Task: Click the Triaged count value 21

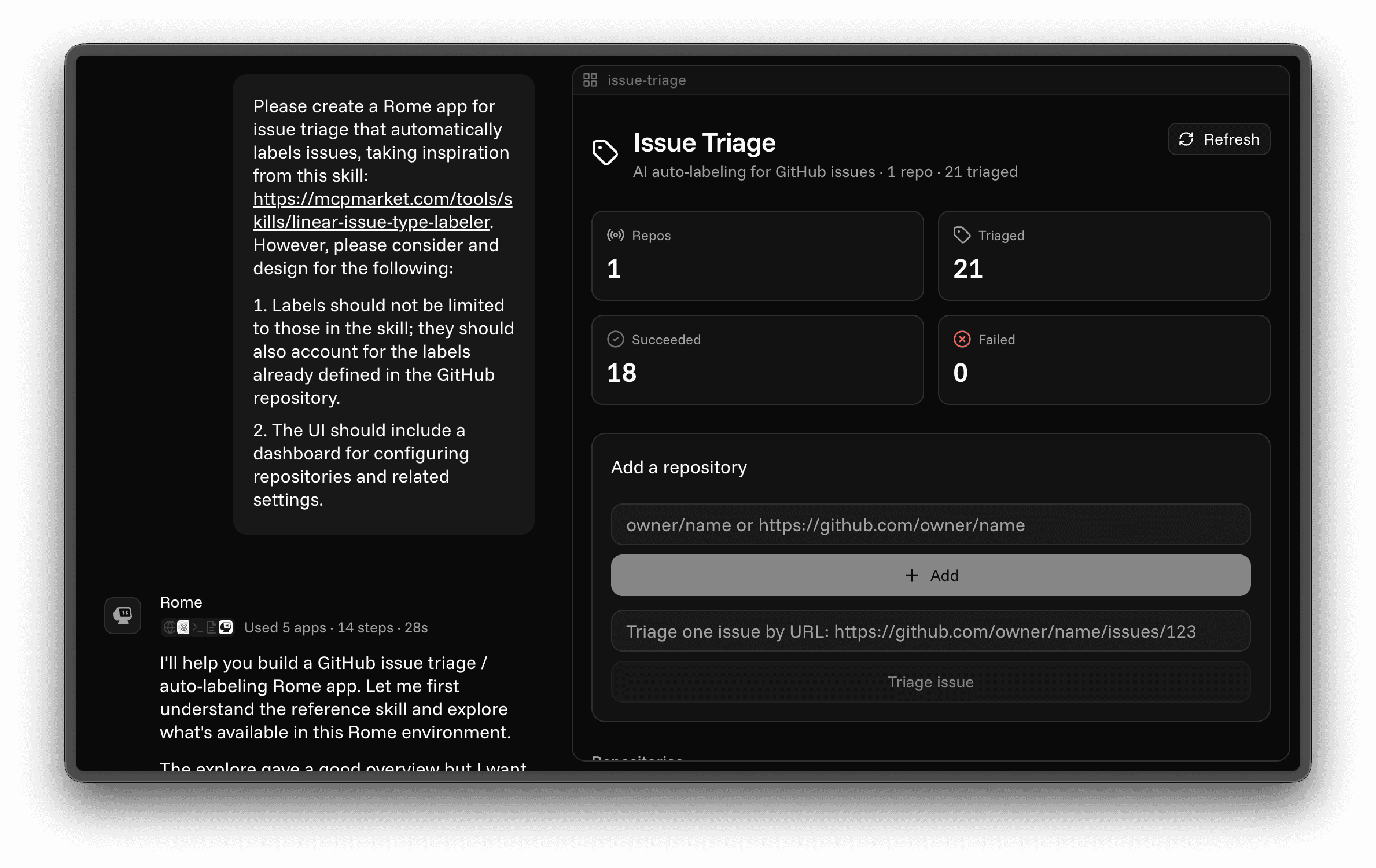Action: click(x=967, y=269)
